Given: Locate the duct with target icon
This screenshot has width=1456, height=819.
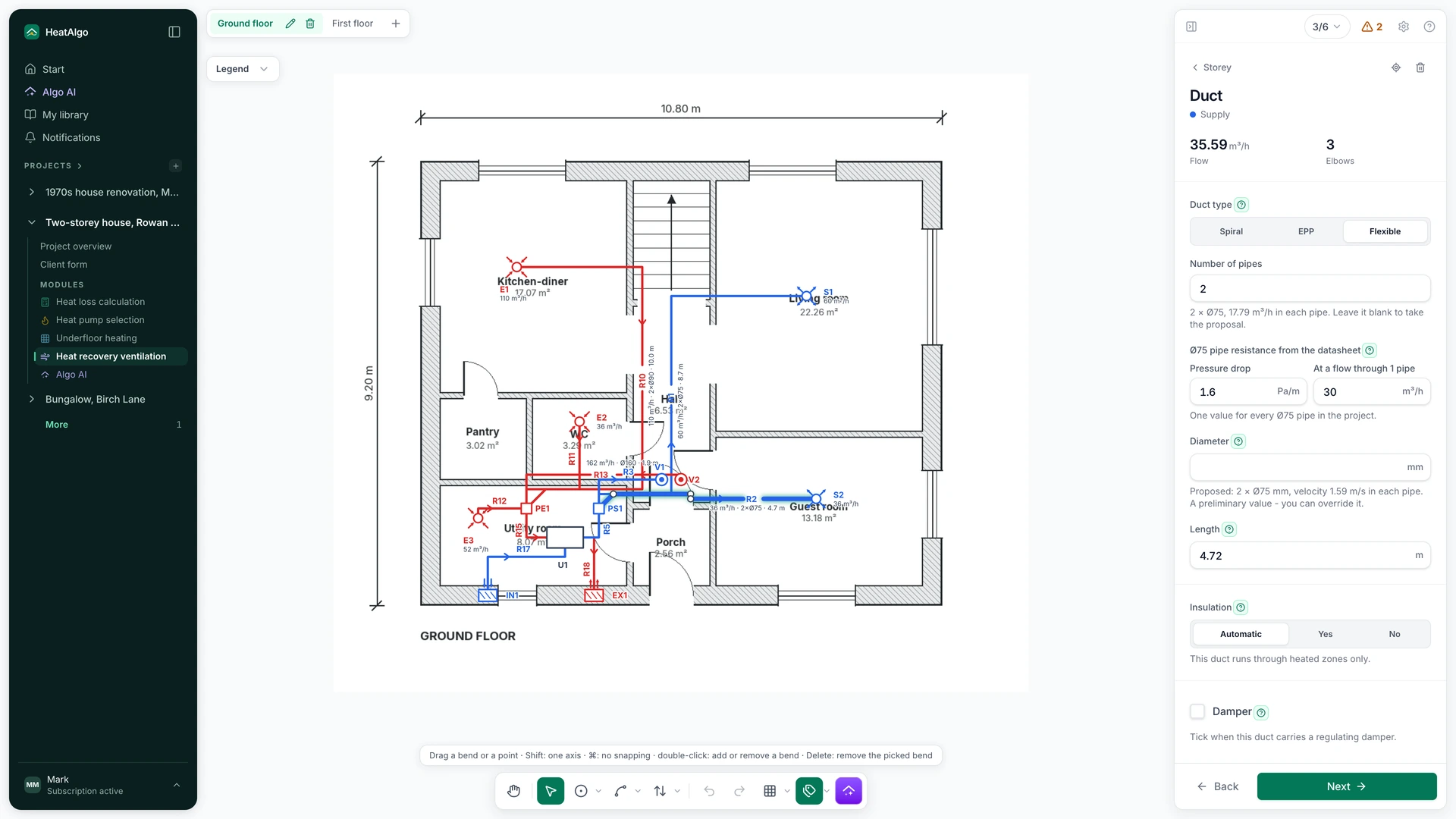Looking at the screenshot, I should pyautogui.click(x=1396, y=67).
